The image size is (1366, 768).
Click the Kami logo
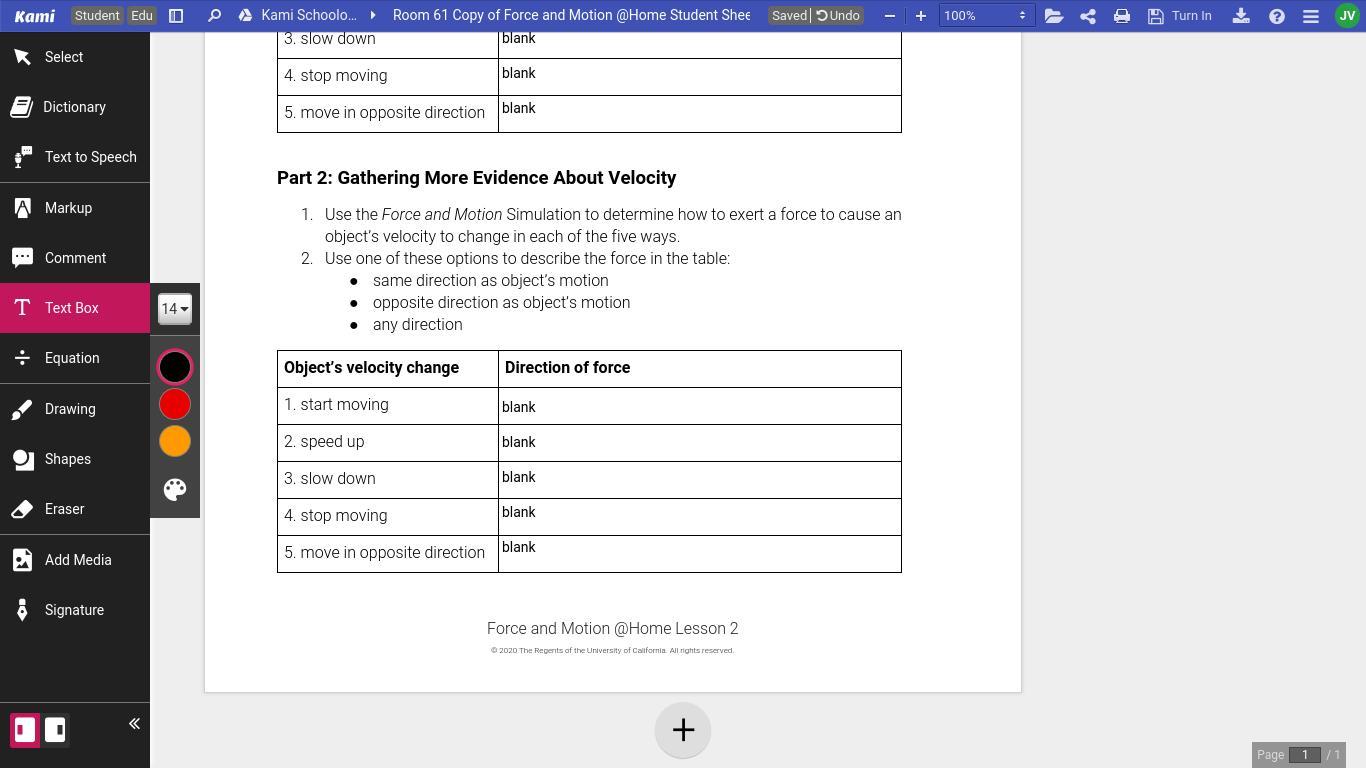(35, 16)
